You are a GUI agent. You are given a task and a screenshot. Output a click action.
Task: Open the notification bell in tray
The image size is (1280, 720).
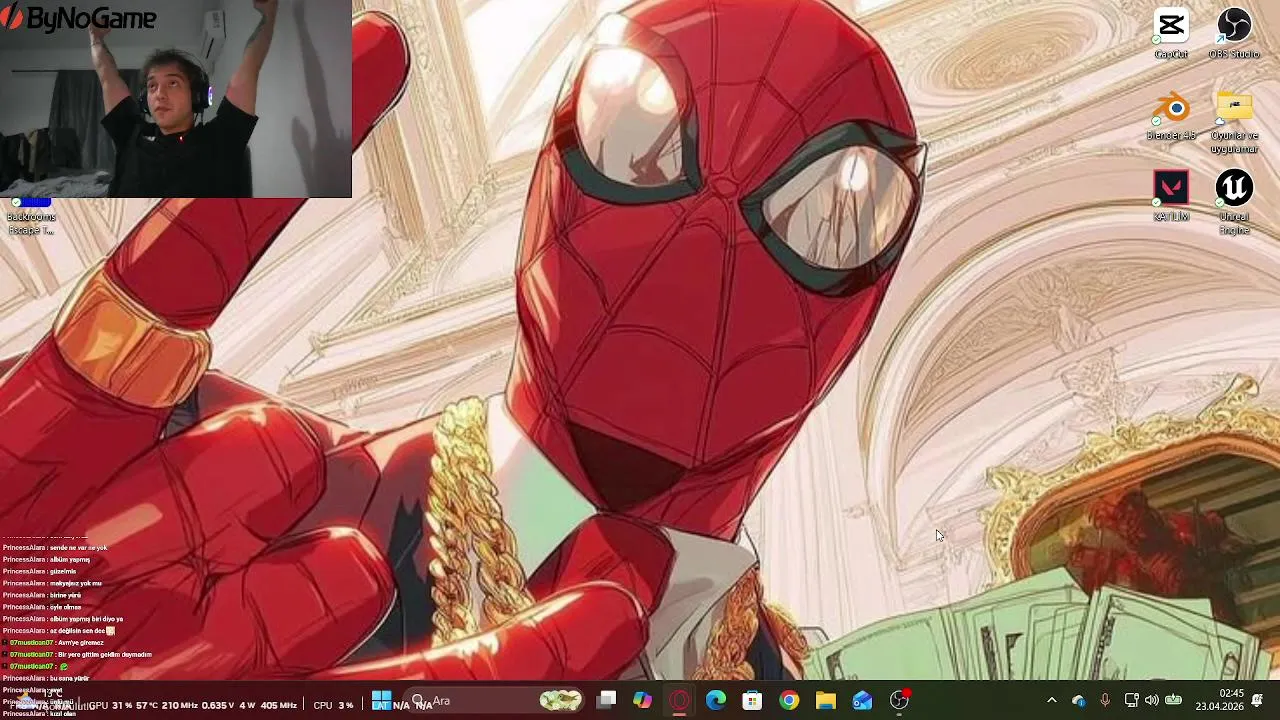click(1257, 700)
